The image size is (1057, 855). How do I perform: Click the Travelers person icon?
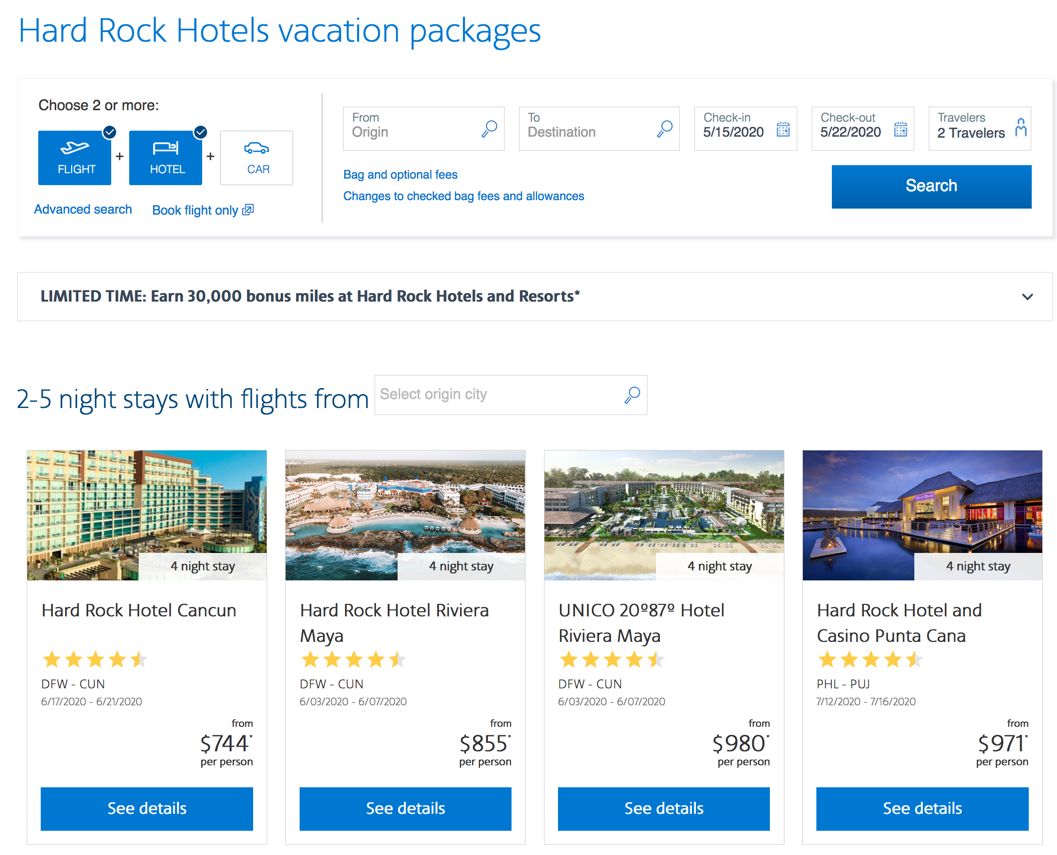click(x=1020, y=128)
